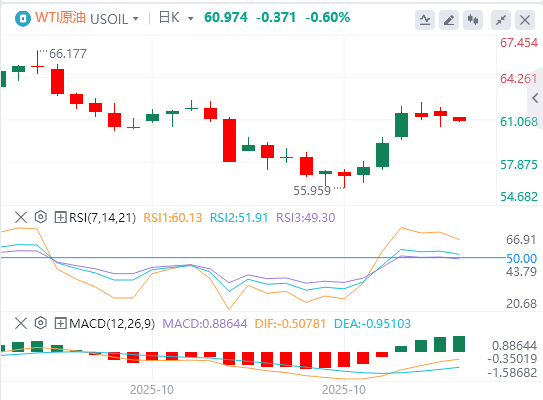Click the blue WTI symbol logo icon

[23, 18]
